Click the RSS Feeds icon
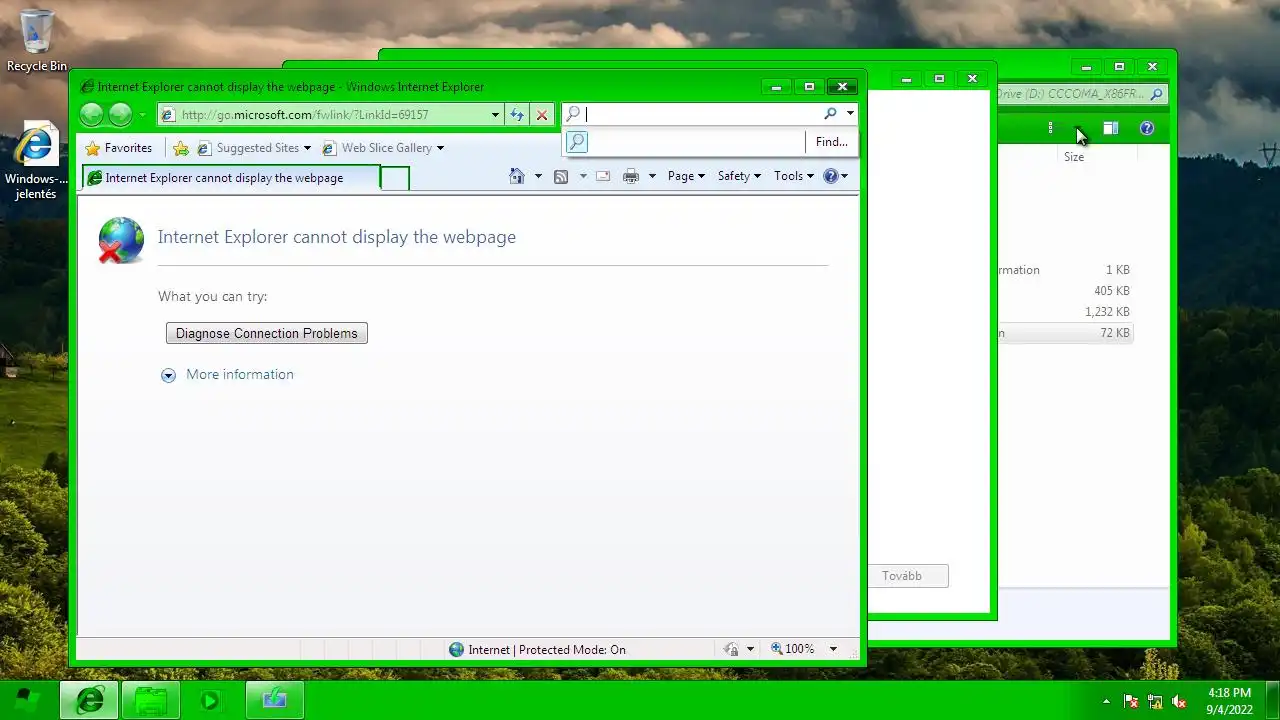This screenshot has width=1280, height=720. point(561,176)
